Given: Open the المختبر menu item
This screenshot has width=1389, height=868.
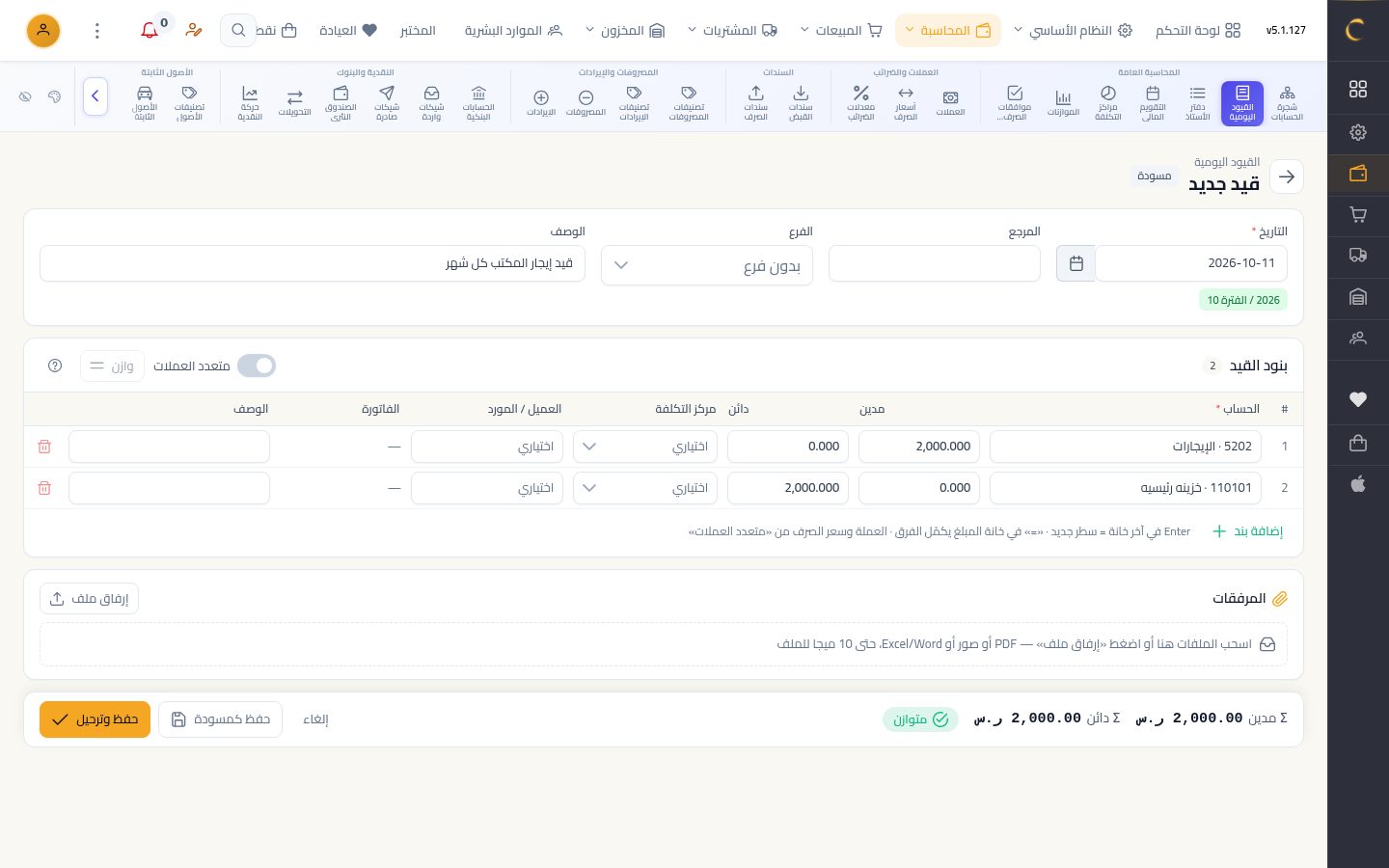Looking at the screenshot, I should point(418,31).
